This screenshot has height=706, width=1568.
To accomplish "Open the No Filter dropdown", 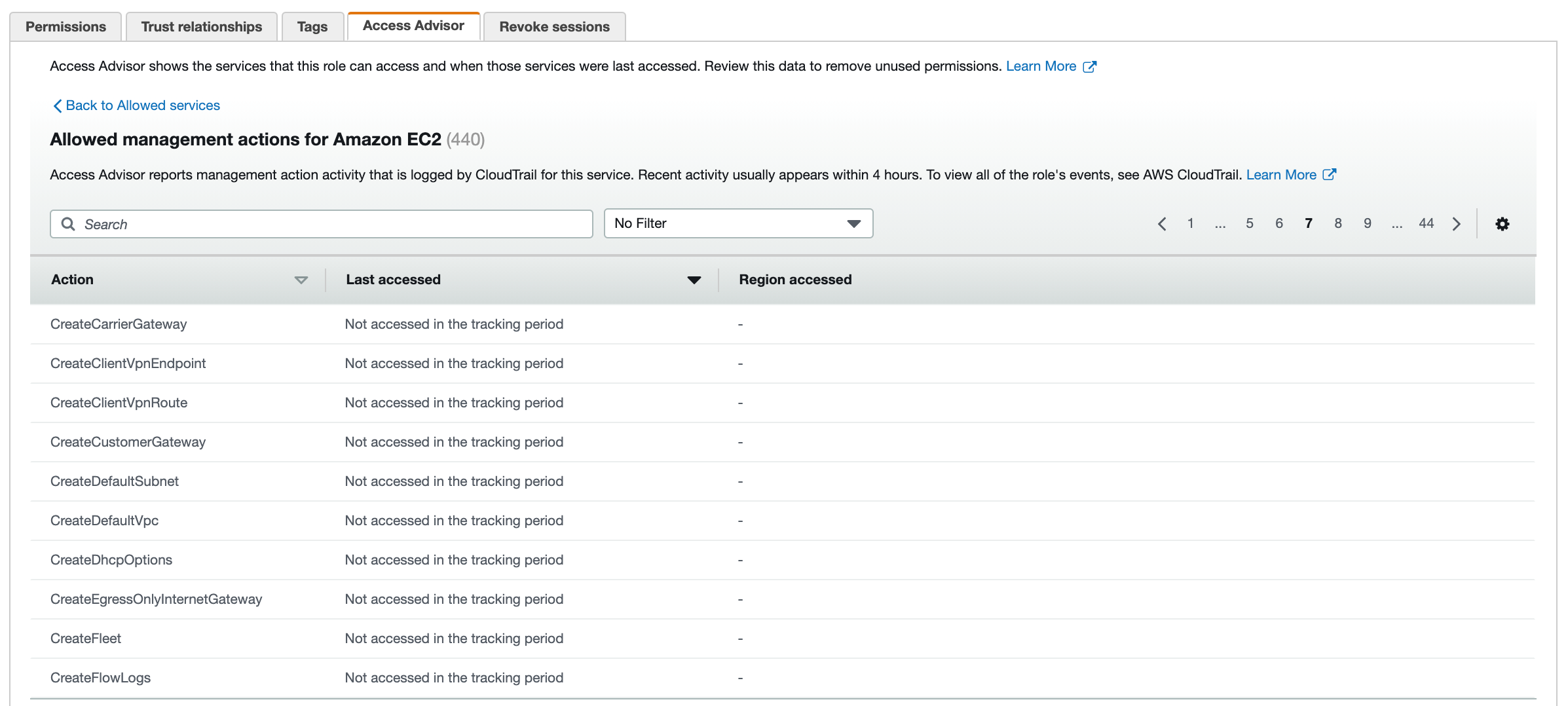I will coord(738,223).
